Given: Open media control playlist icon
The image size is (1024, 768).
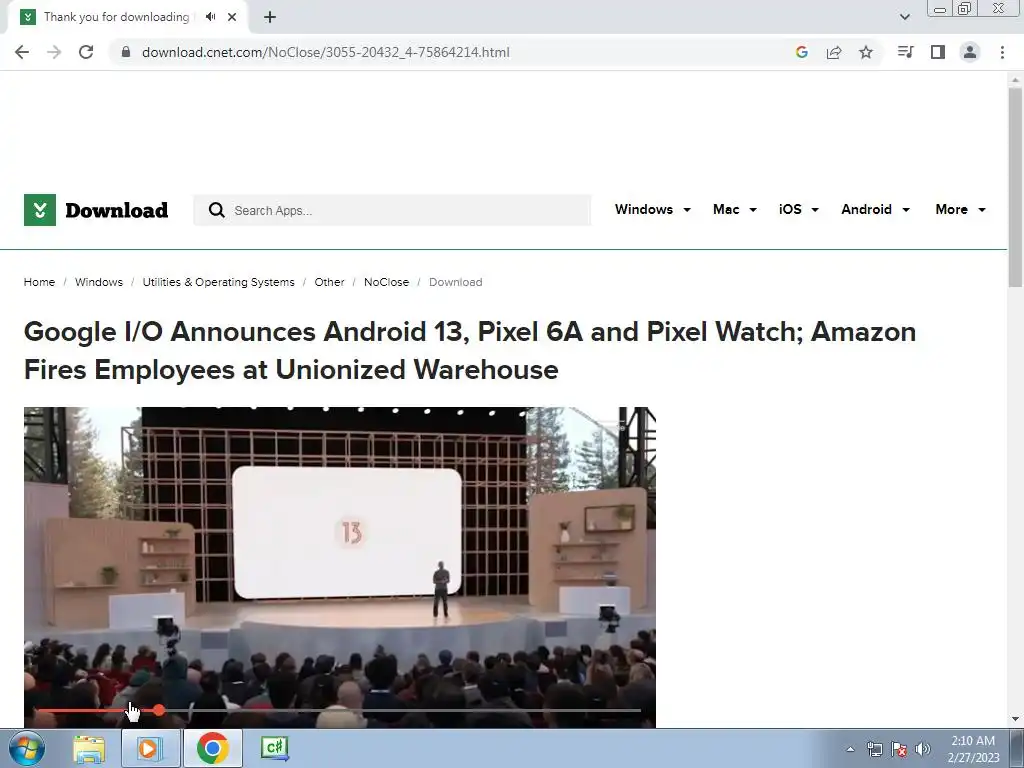Looking at the screenshot, I should 906,52.
